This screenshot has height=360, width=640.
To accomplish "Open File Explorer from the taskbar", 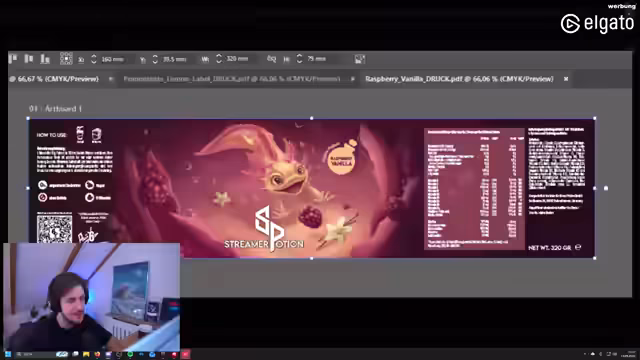I will (x=86, y=354).
